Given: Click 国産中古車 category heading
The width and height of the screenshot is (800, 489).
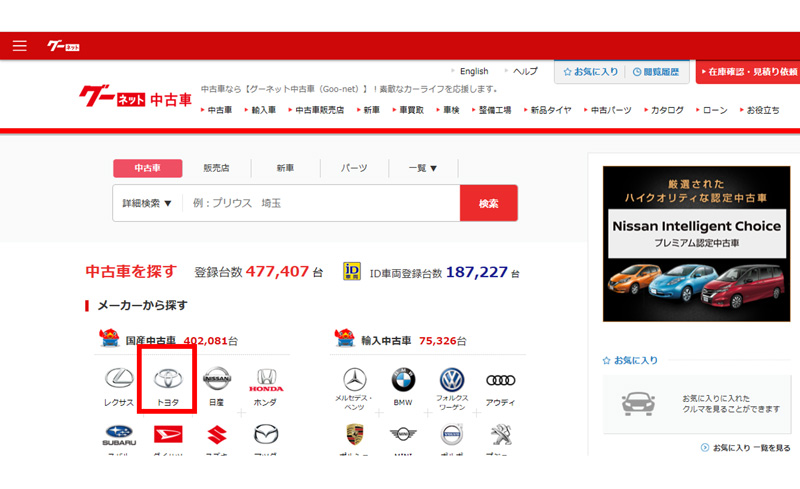Looking at the screenshot, I should (151, 340).
